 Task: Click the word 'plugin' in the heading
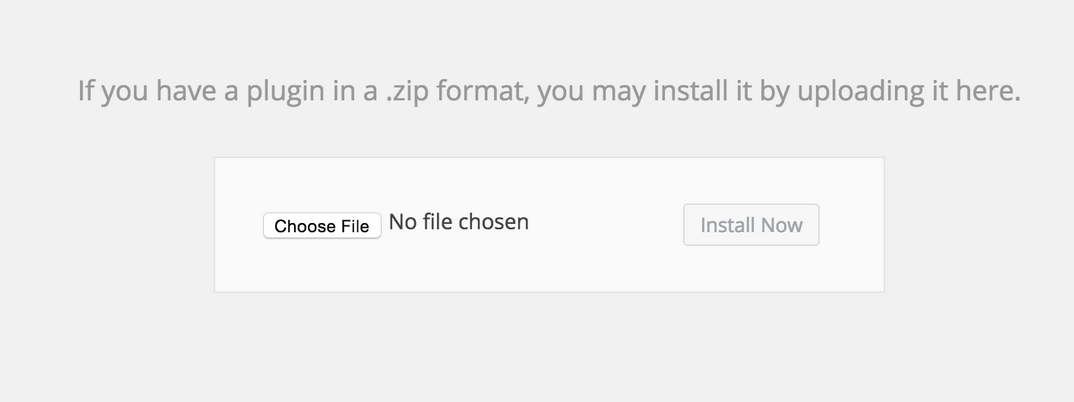pyautogui.click(x=289, y=91)
